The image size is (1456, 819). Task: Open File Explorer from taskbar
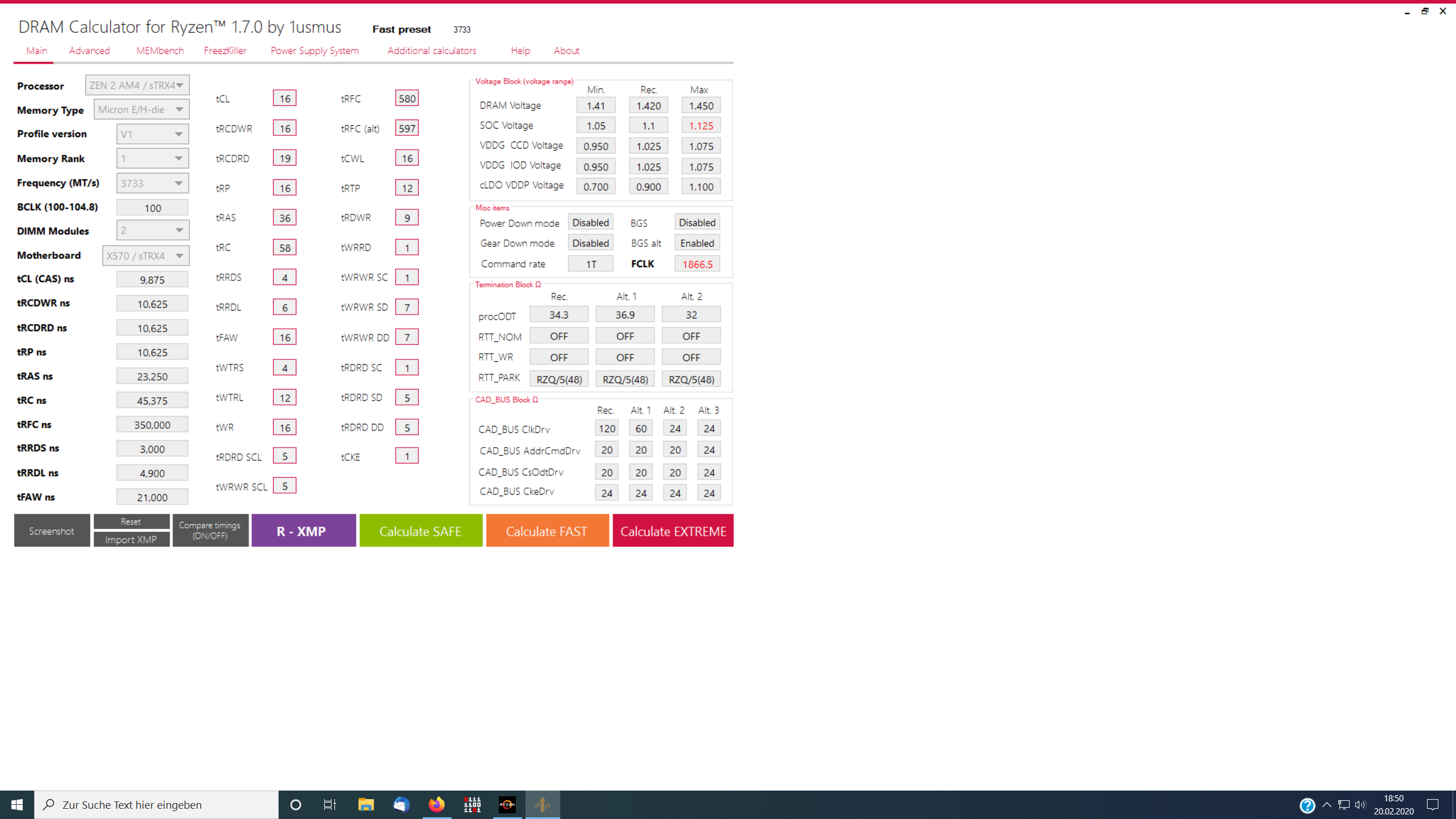pos(366,804)
